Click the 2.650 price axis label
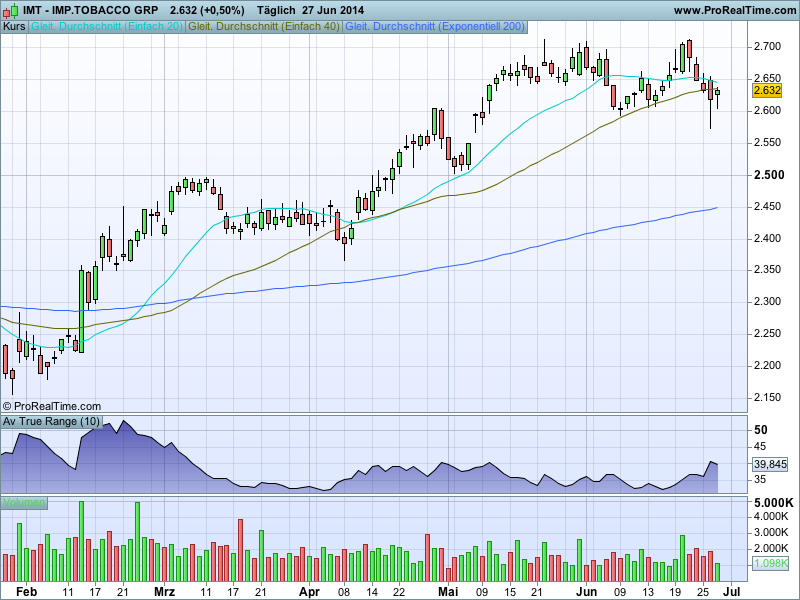800x600 pixels. click(x=767, y=79)
